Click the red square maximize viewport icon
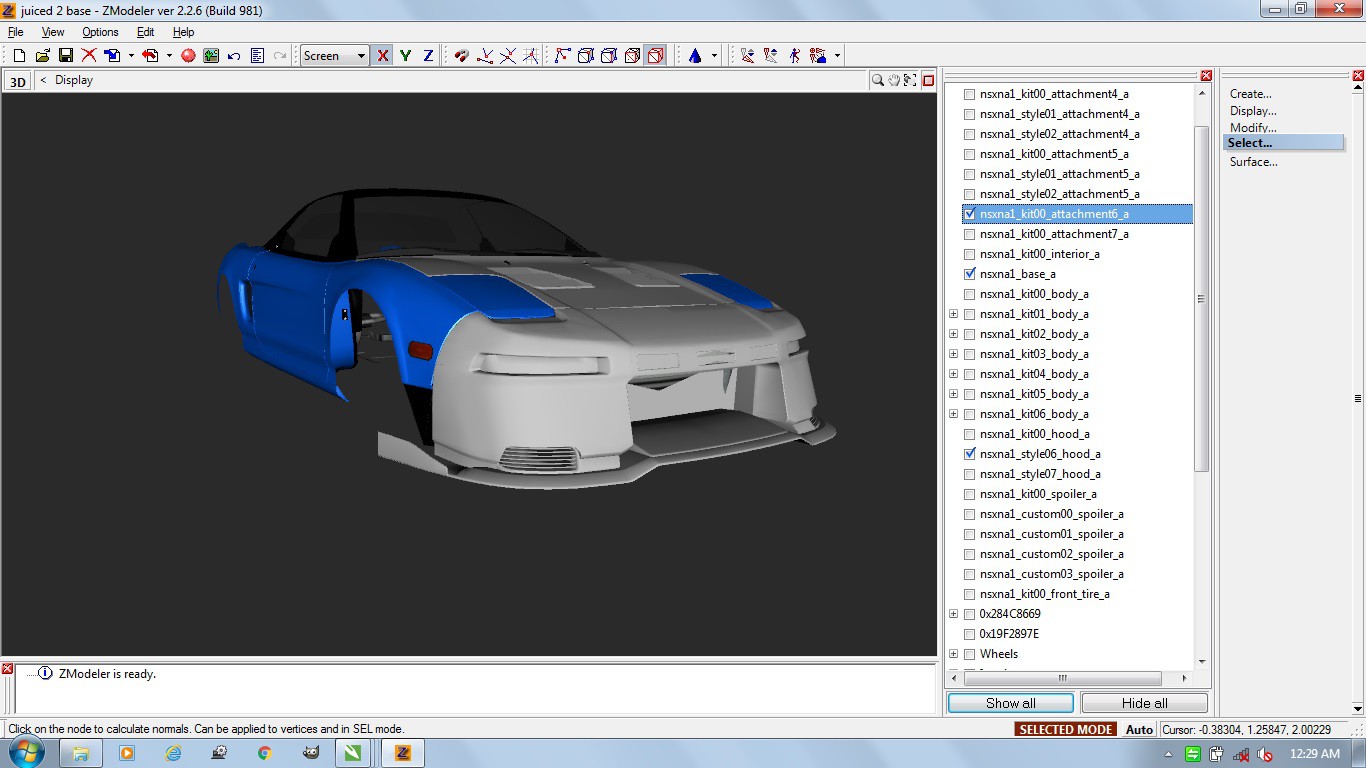 pyautogui.click(x=928, y=80)
